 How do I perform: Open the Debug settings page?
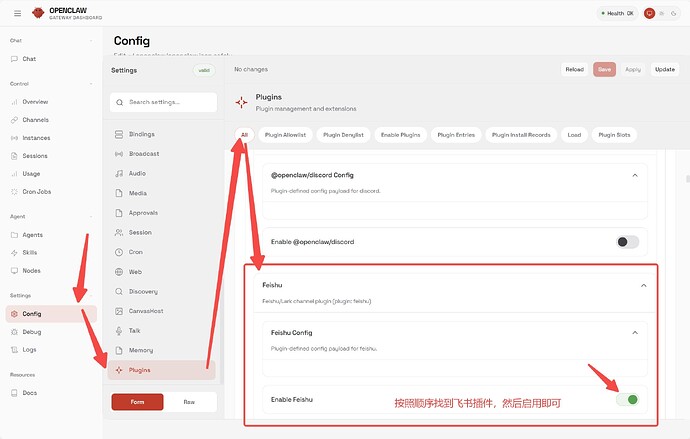click(31, 331)
